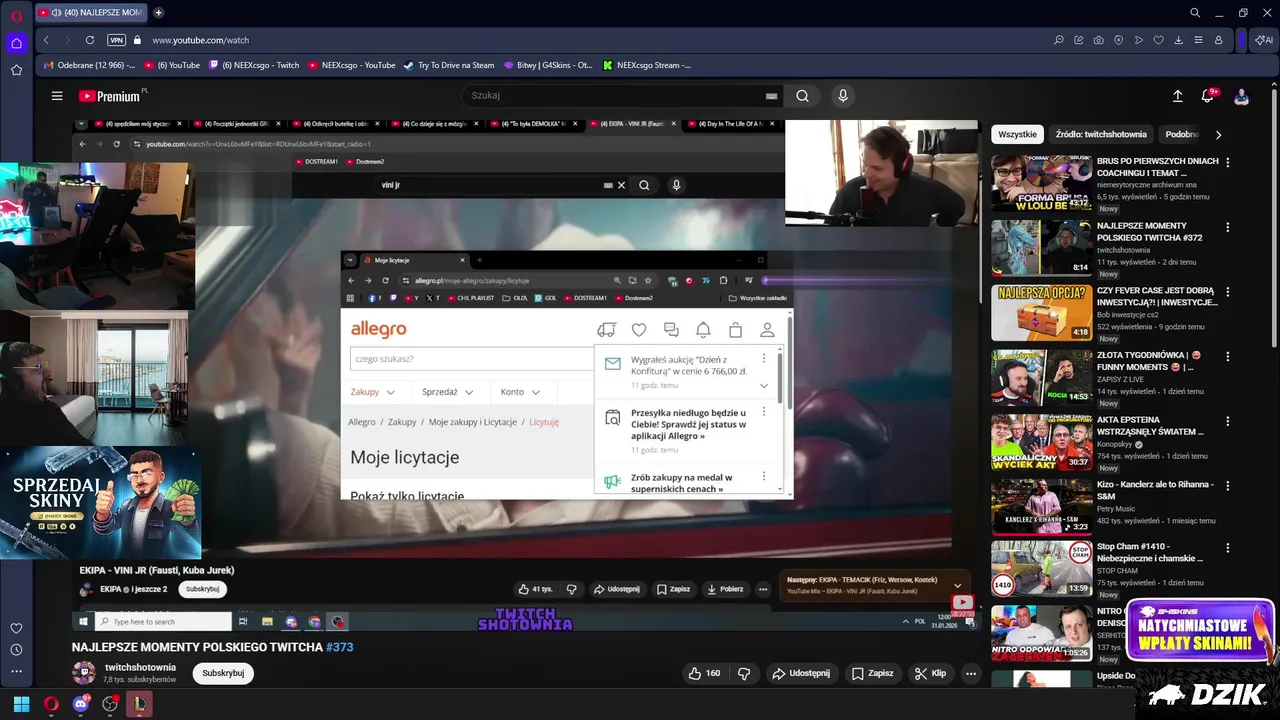
Task: Select the Podobne filter chip
Action: [x=1182, y=134]
